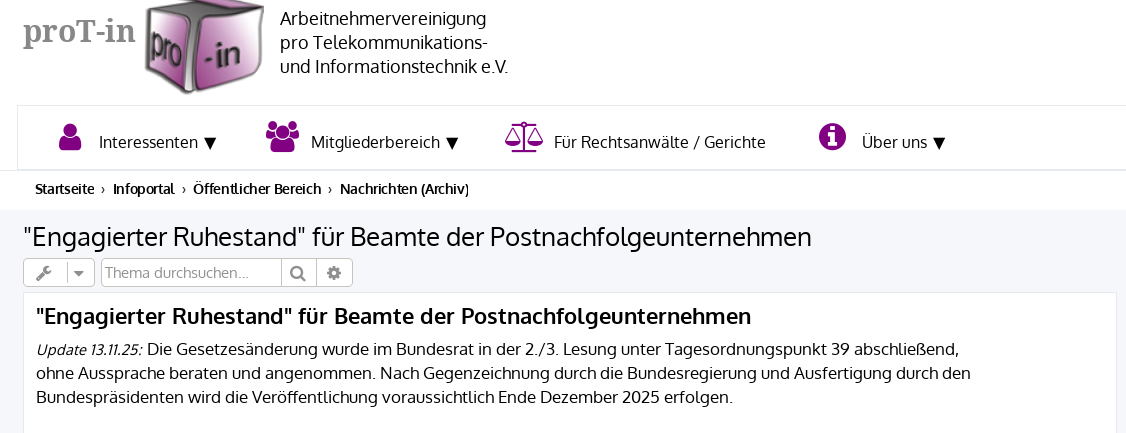The height and width of the screenshot is (433, 1126).
Task: Click the scales of justice icon
Action: tap(524, 137)
